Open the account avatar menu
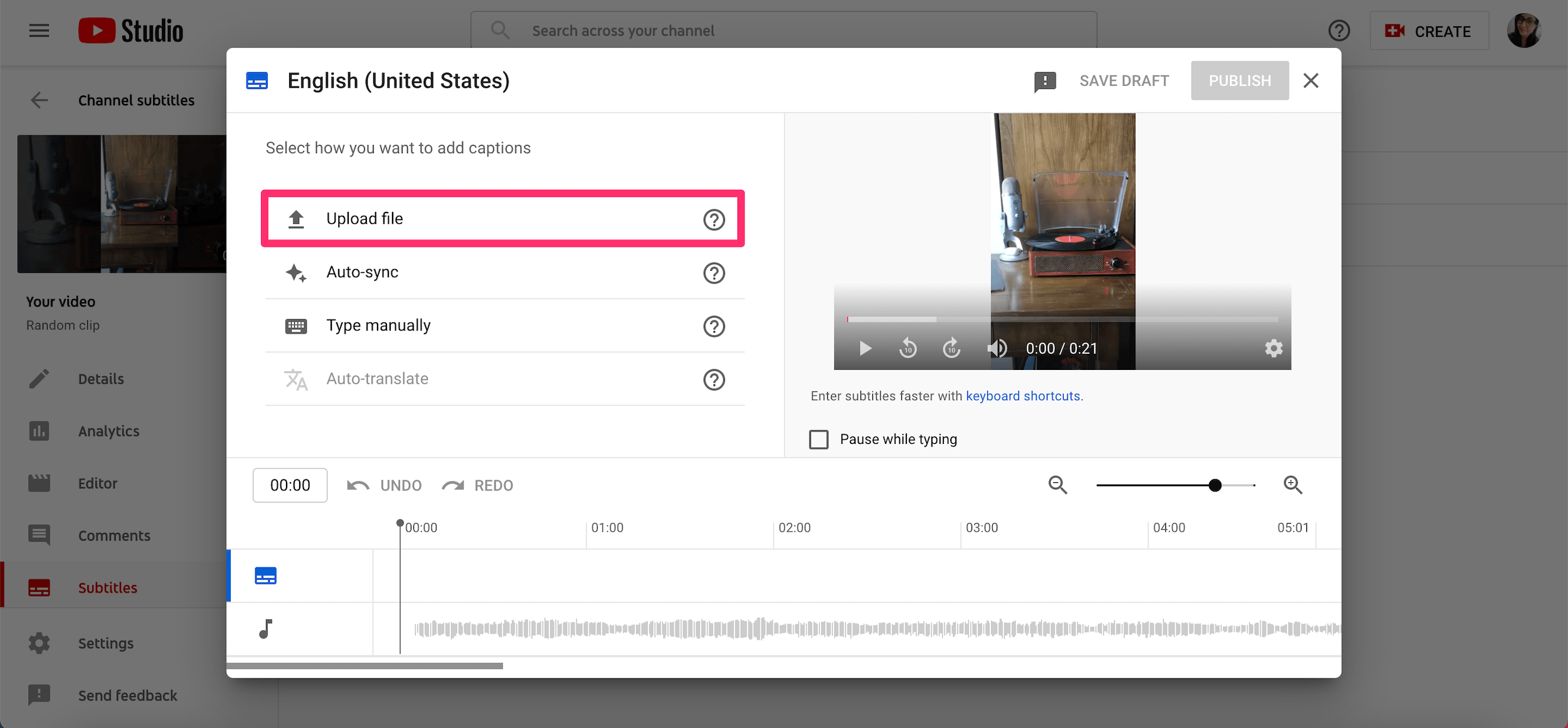 pyautogui.click(x=1524, y=31)
